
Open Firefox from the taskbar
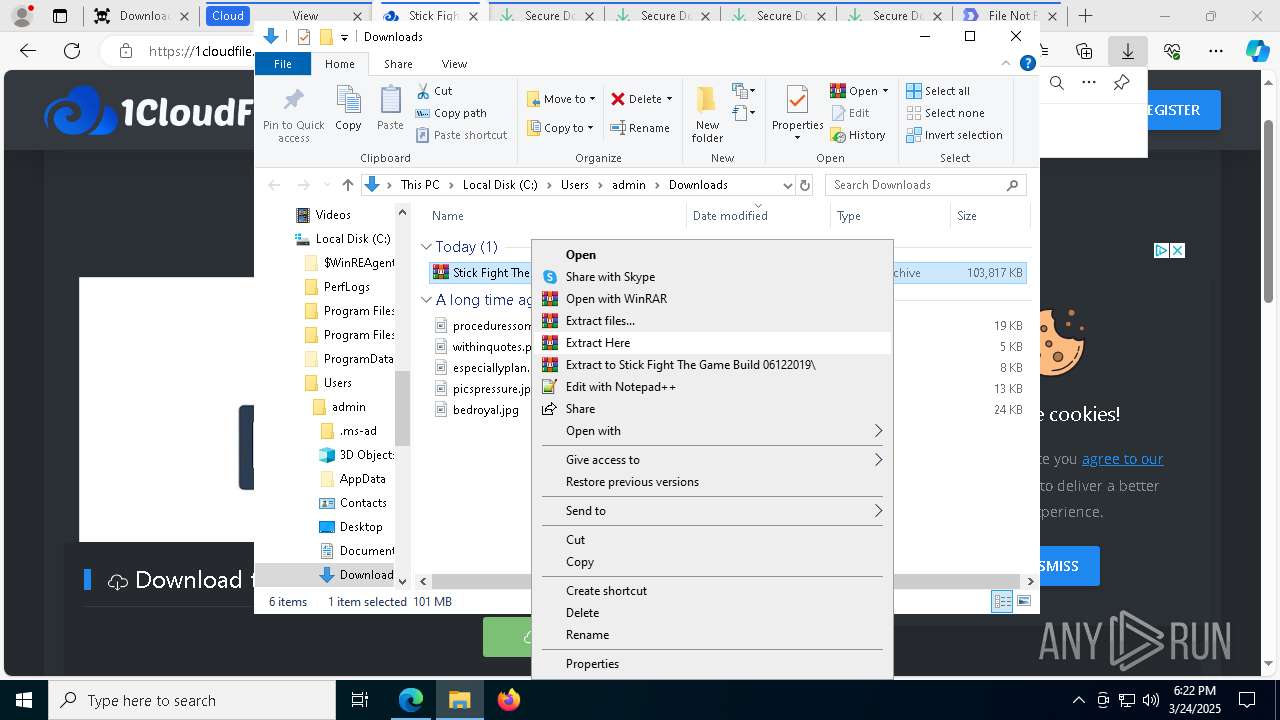coord(508,700)
